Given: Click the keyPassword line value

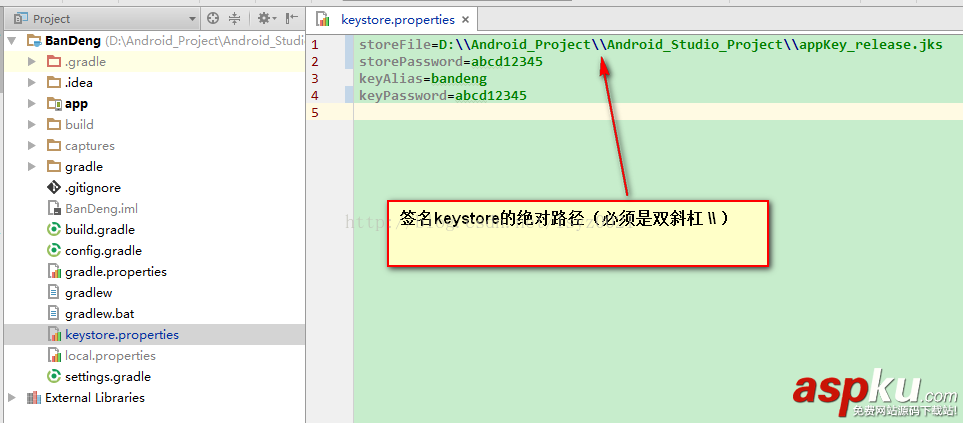Looking at the screenshot, I should (491, 96).
